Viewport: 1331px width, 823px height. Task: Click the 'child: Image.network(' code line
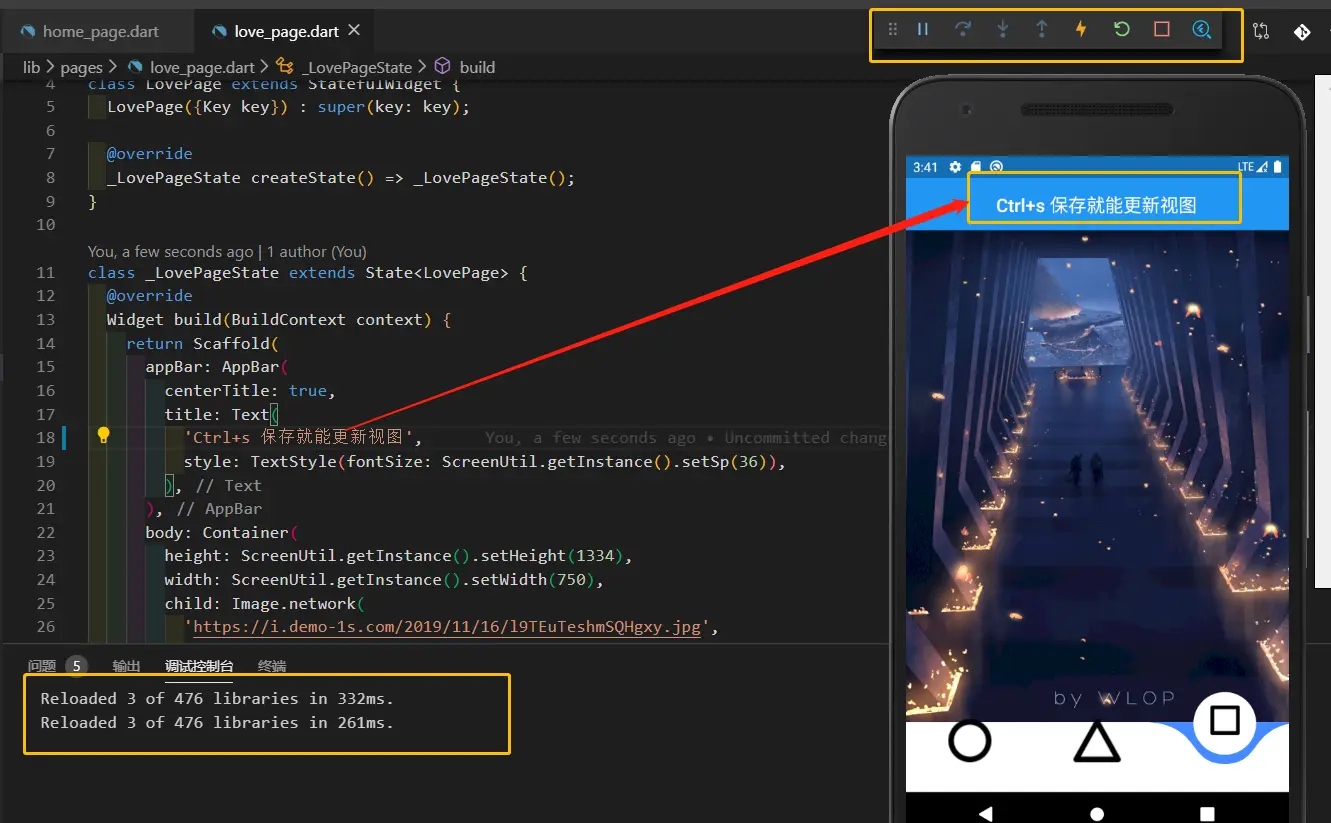(265, 603)
